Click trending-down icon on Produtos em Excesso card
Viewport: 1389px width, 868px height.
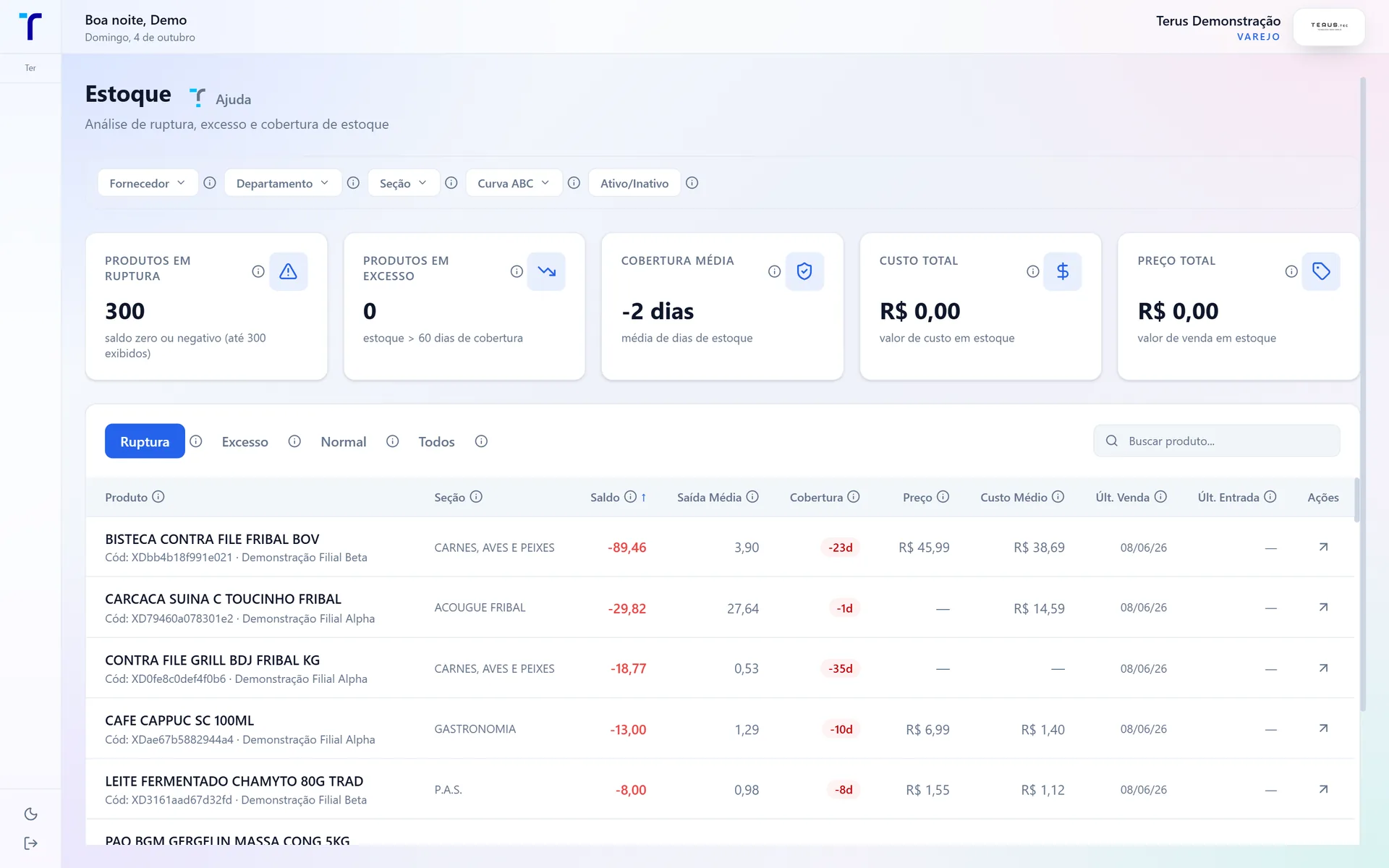[x=546, y=271]
